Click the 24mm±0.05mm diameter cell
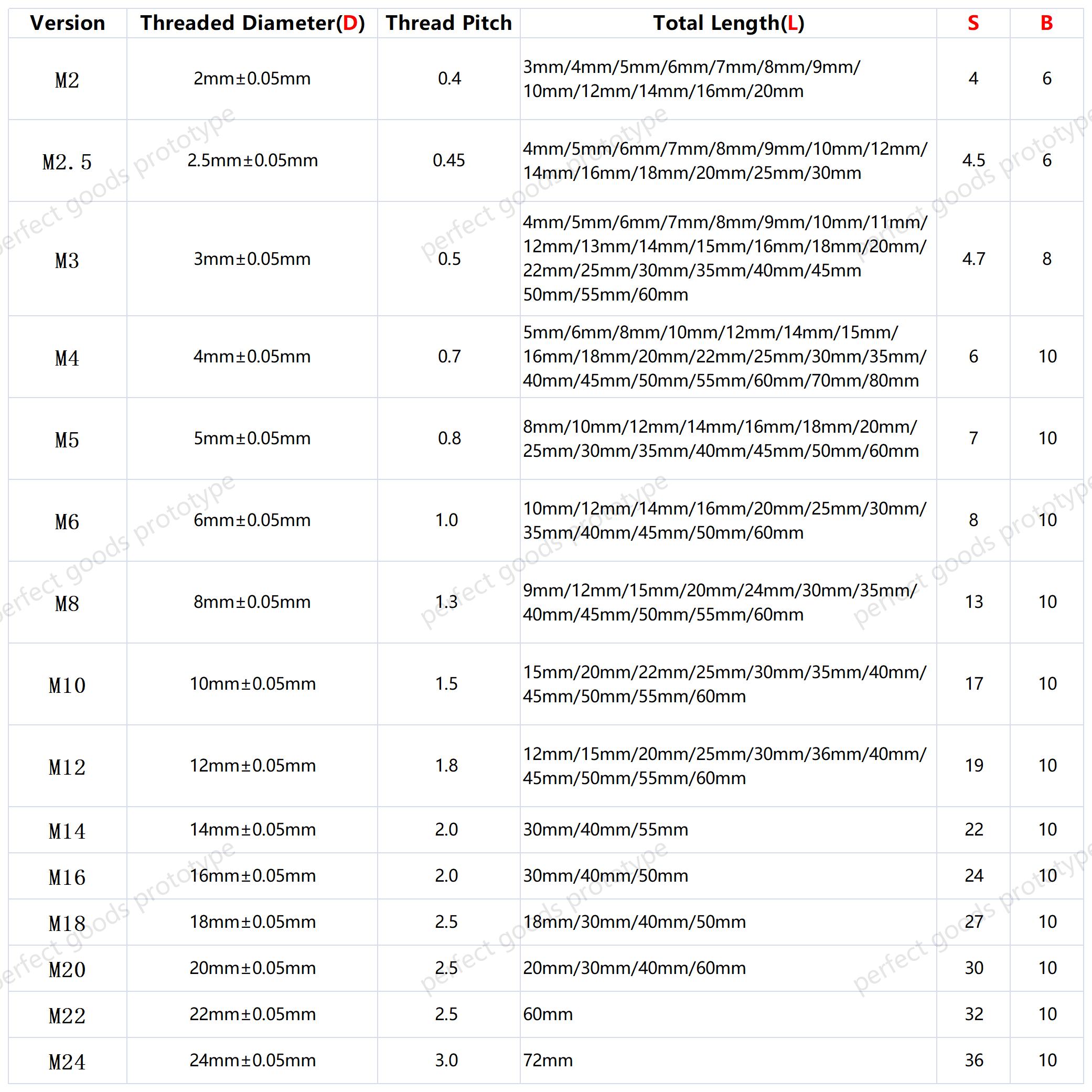The height and width of the screenshot is (1092, 1092). tap(252, 1061)
